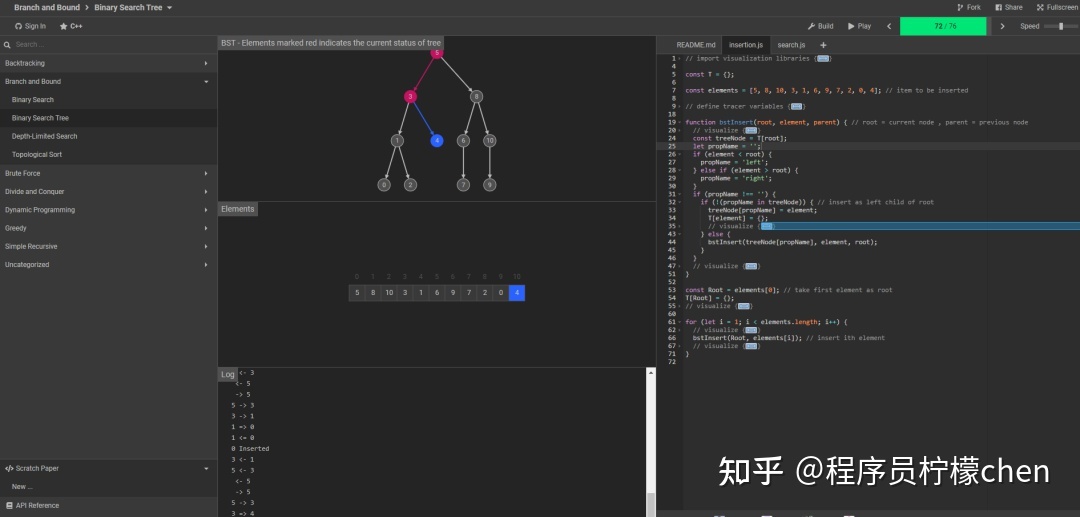Step to the next frame with the right chevron

point(1002,26)
